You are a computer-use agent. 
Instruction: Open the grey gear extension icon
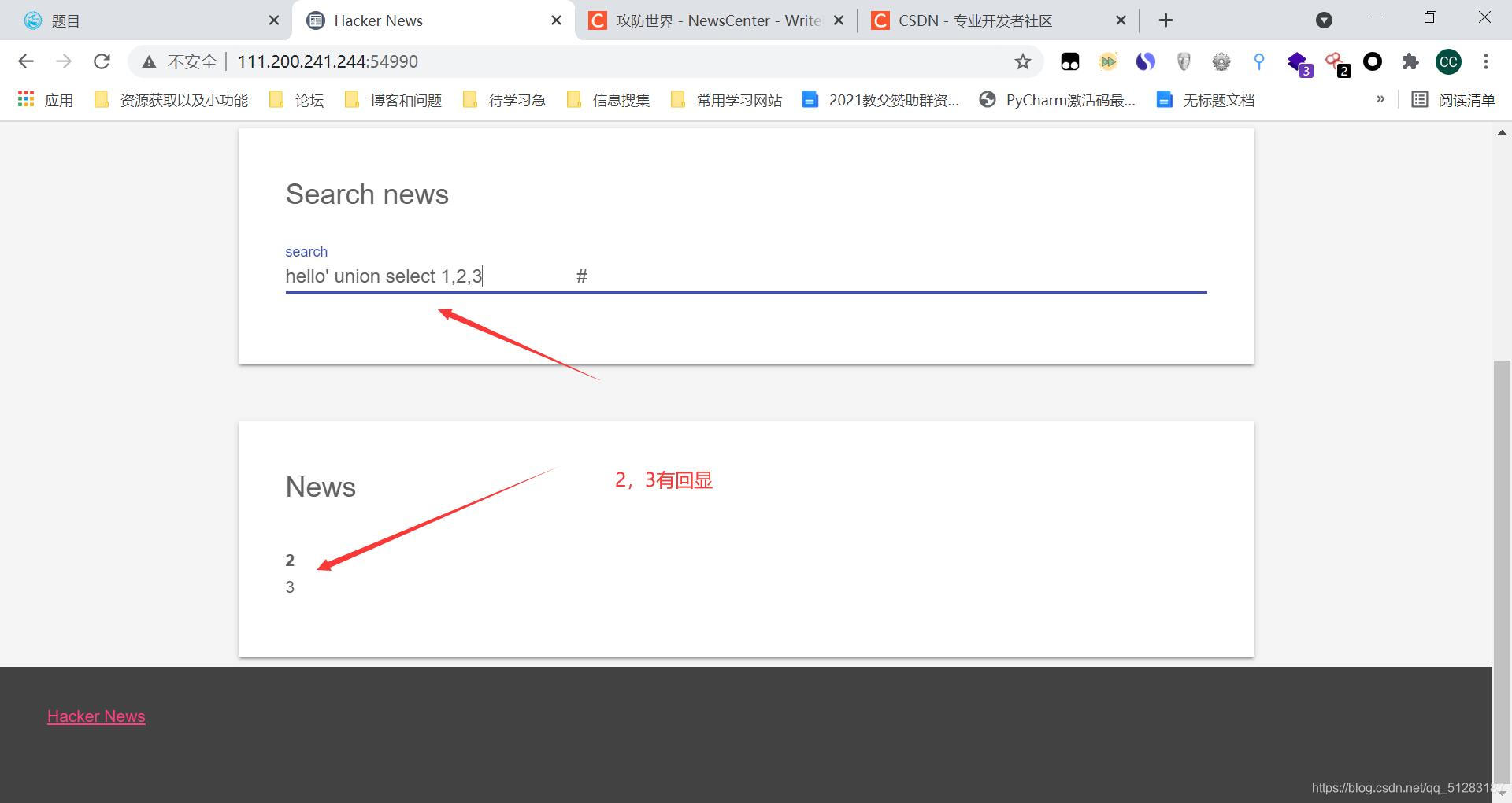pyautogui.click(x=1221, y=61)
